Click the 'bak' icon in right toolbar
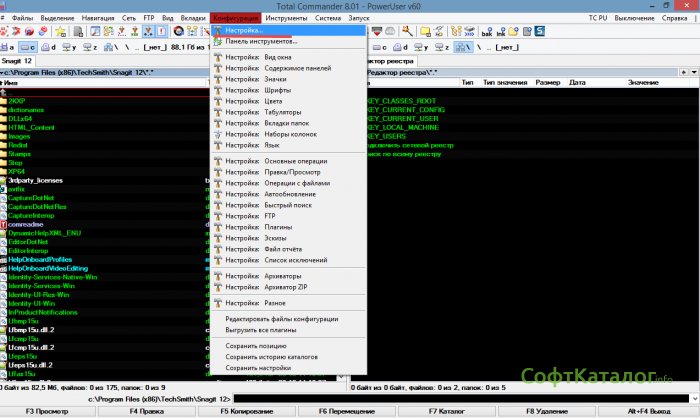Viewport: 700px width, 418px height. [486, 33]
